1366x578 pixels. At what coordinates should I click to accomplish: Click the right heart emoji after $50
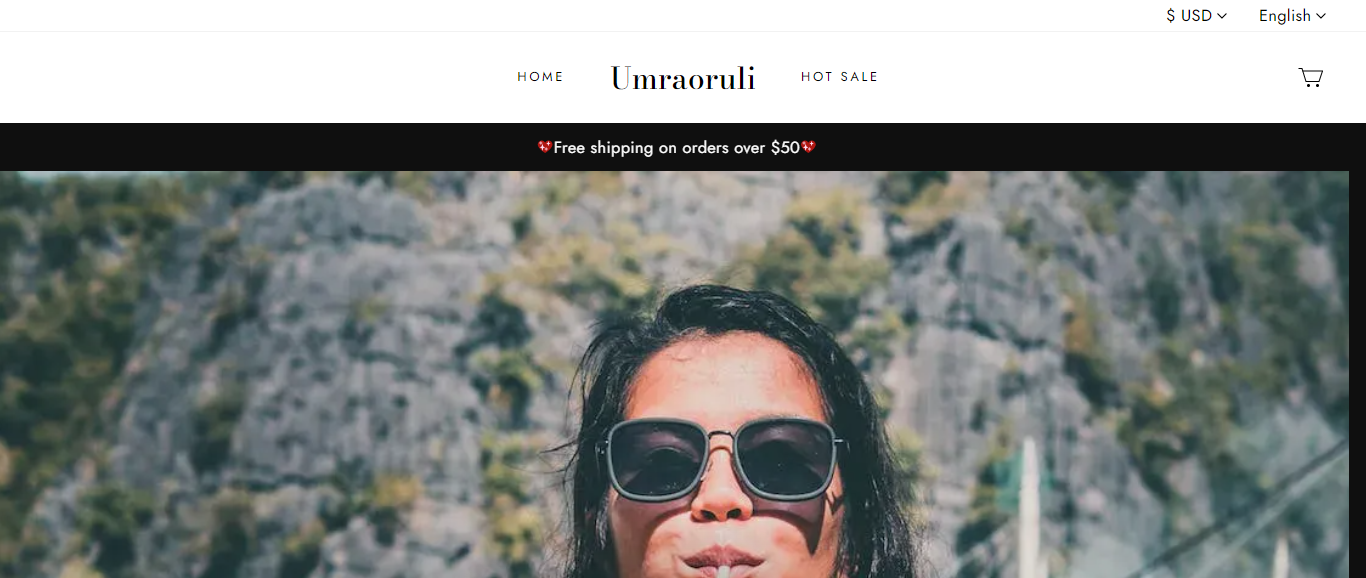pos(808,147)
